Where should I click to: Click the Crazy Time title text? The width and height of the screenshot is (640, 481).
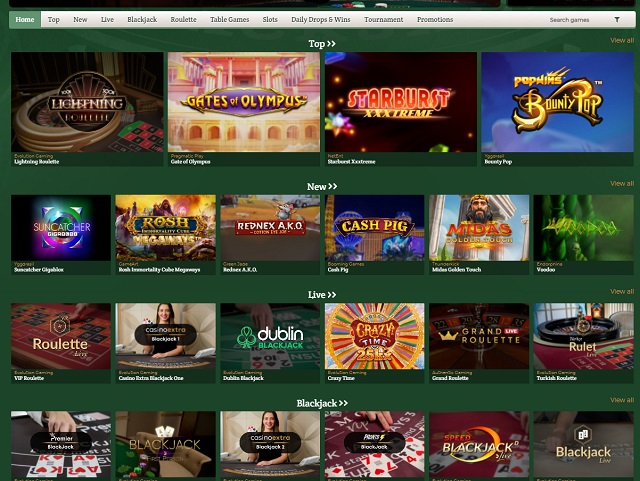click(341, 379)
